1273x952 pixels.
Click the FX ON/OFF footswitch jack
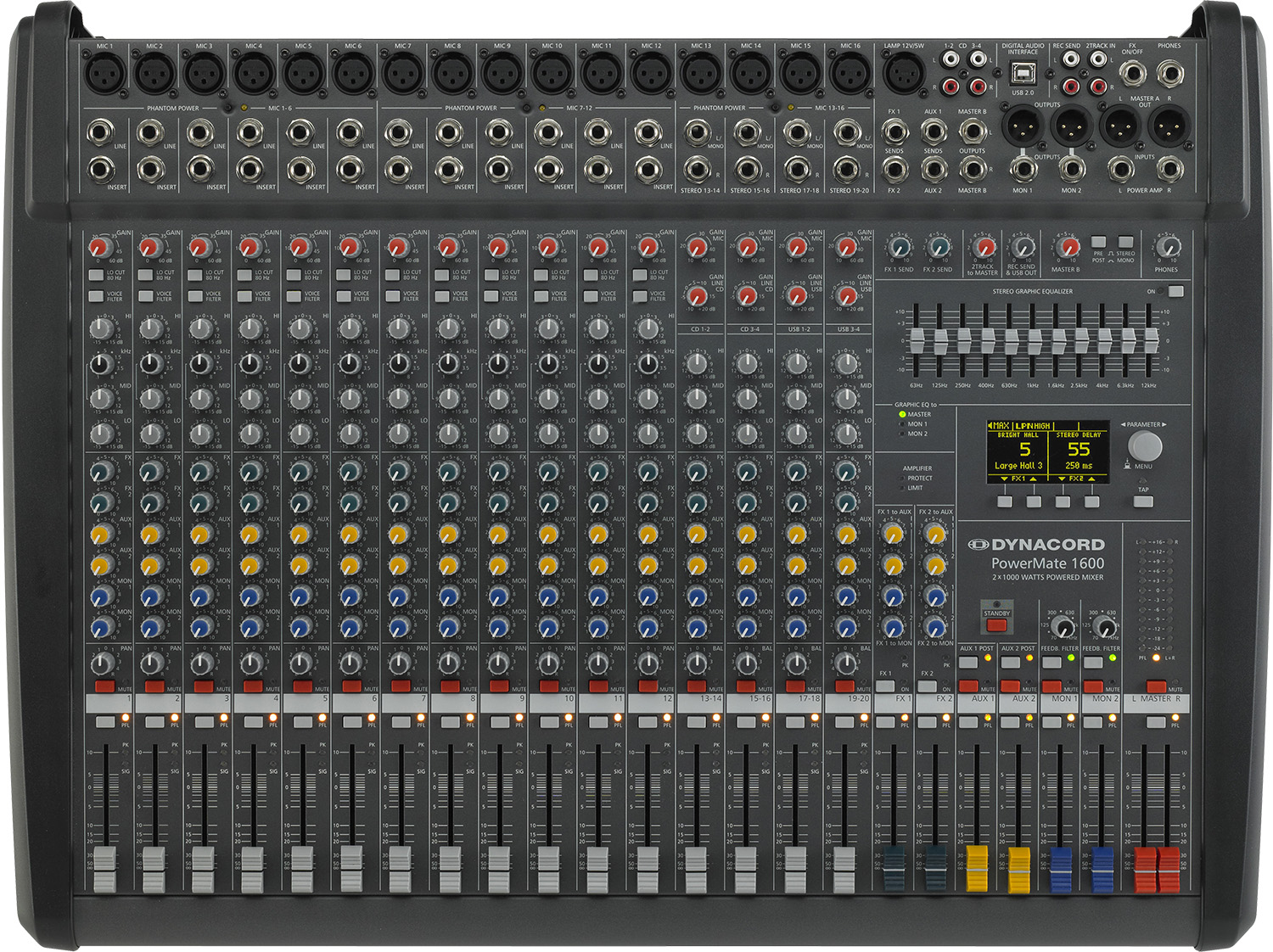1131,74
